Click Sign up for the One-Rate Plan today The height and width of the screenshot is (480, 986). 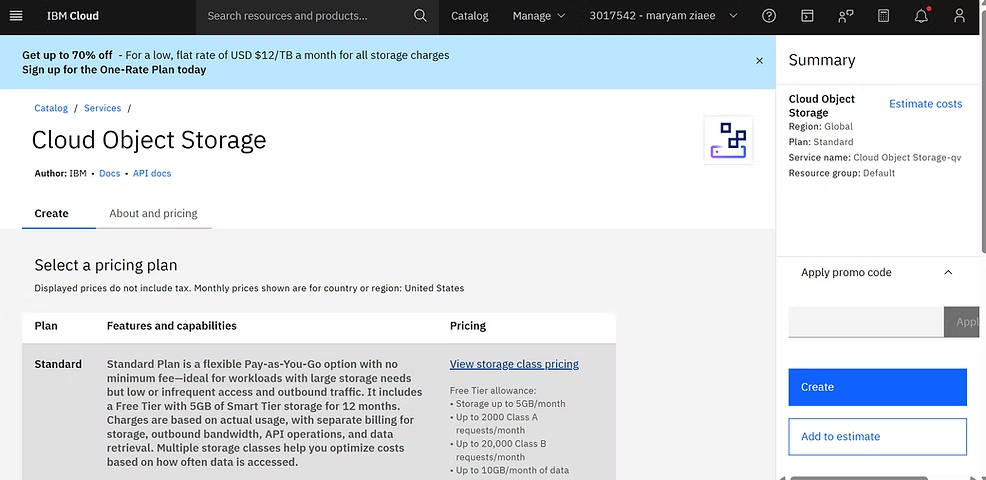114,70
